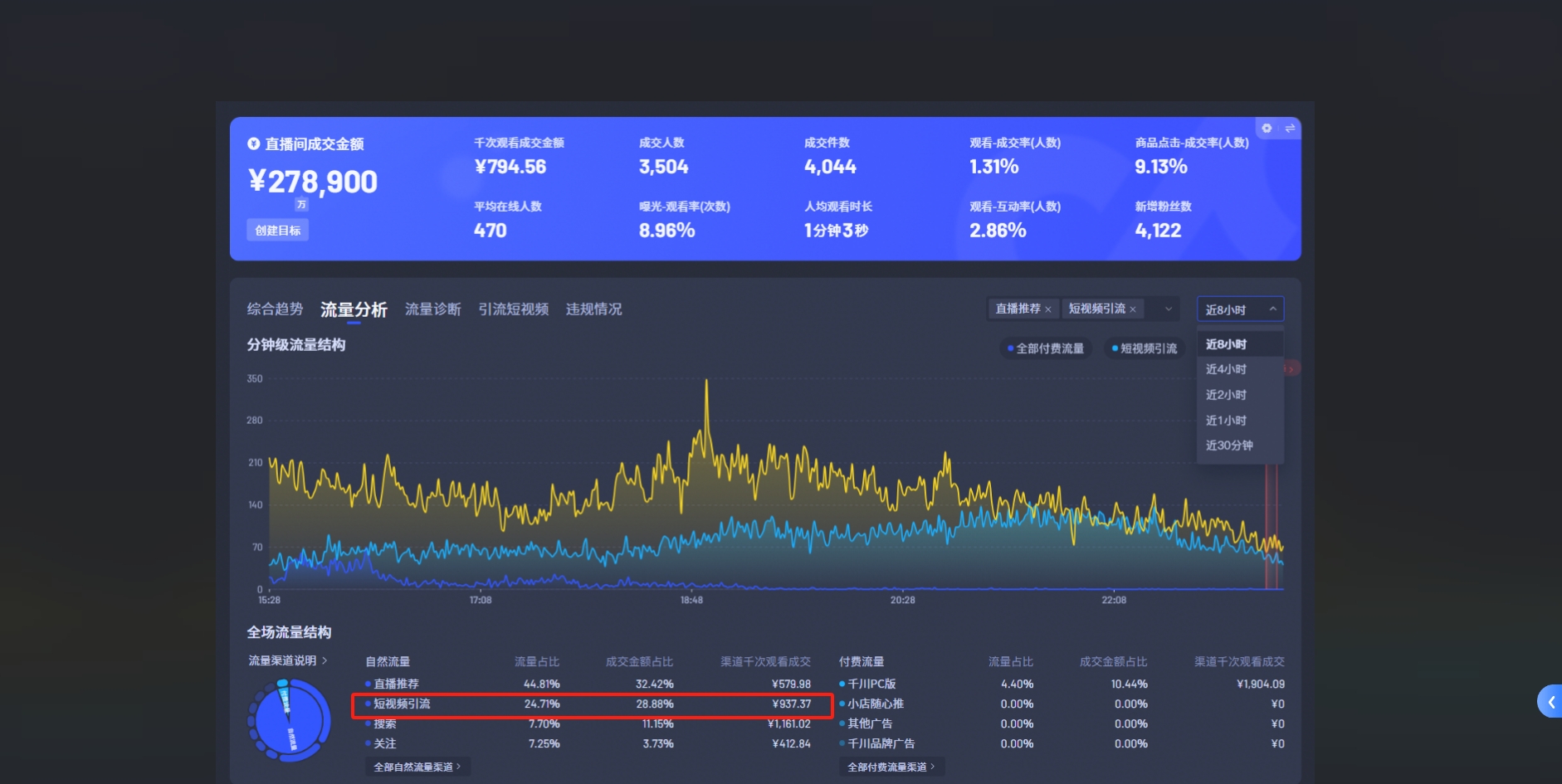Open the channel multi-select dropdown arrow

pyautogui.click(x=1169, y=309)
